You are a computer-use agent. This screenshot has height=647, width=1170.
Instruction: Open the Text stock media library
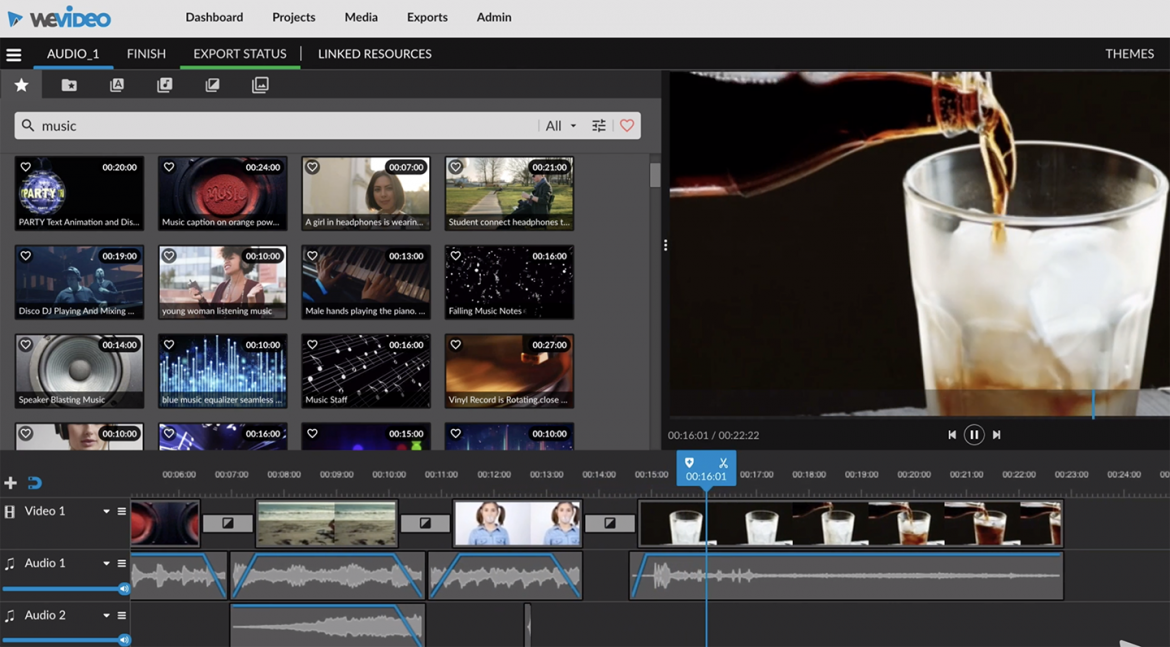click(117, 84)
